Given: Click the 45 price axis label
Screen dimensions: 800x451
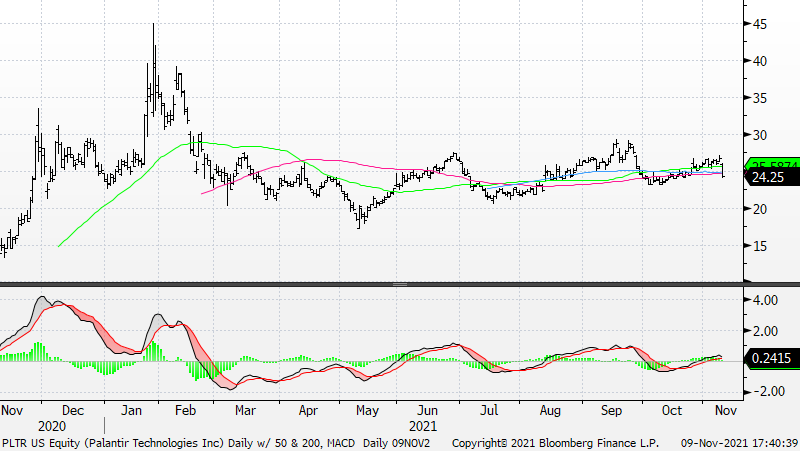Looking at the screenshot, I should pyautogui.click(x=759, y=24).
